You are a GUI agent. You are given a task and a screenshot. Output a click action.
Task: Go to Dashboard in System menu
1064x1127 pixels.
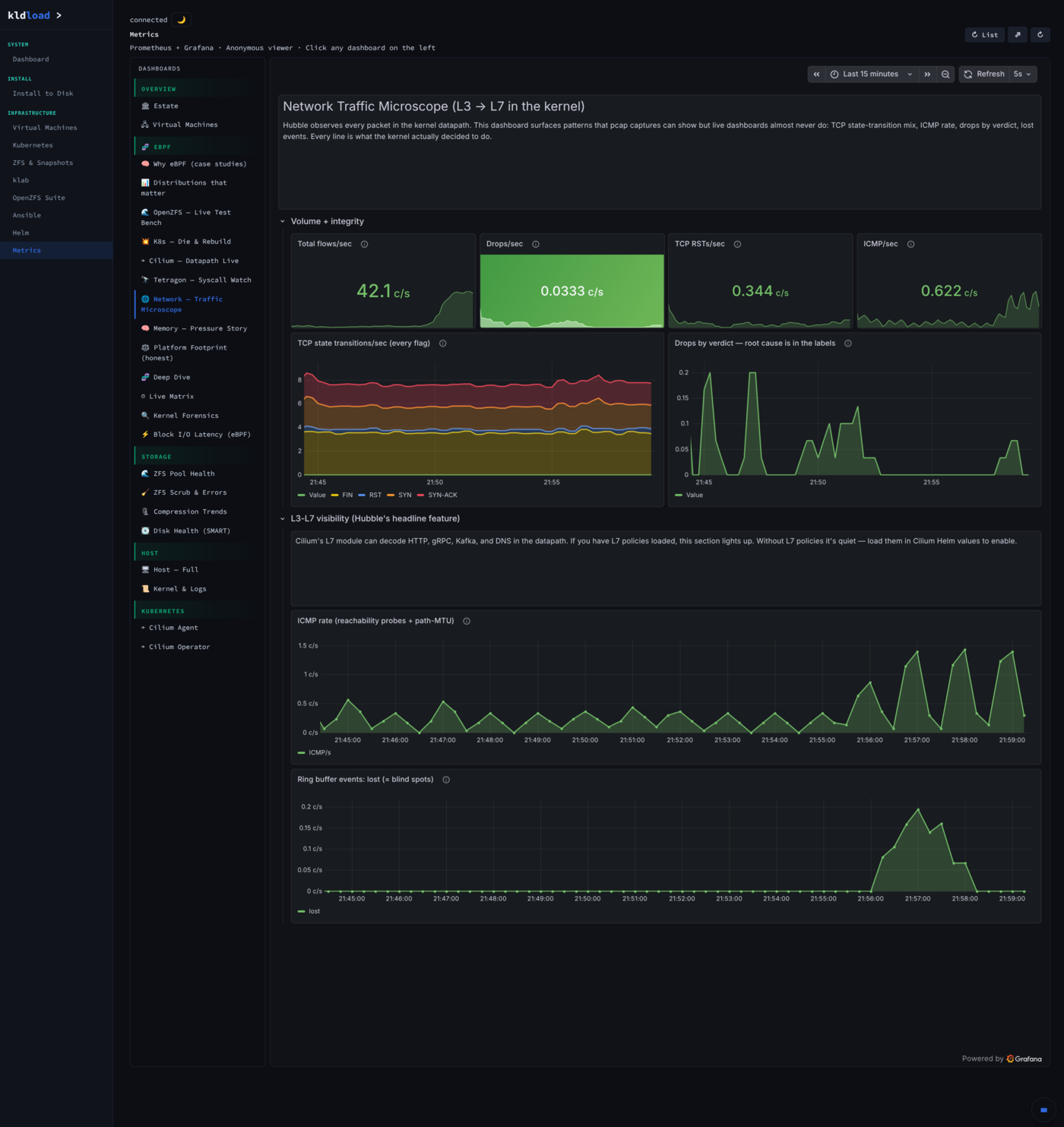56,59
